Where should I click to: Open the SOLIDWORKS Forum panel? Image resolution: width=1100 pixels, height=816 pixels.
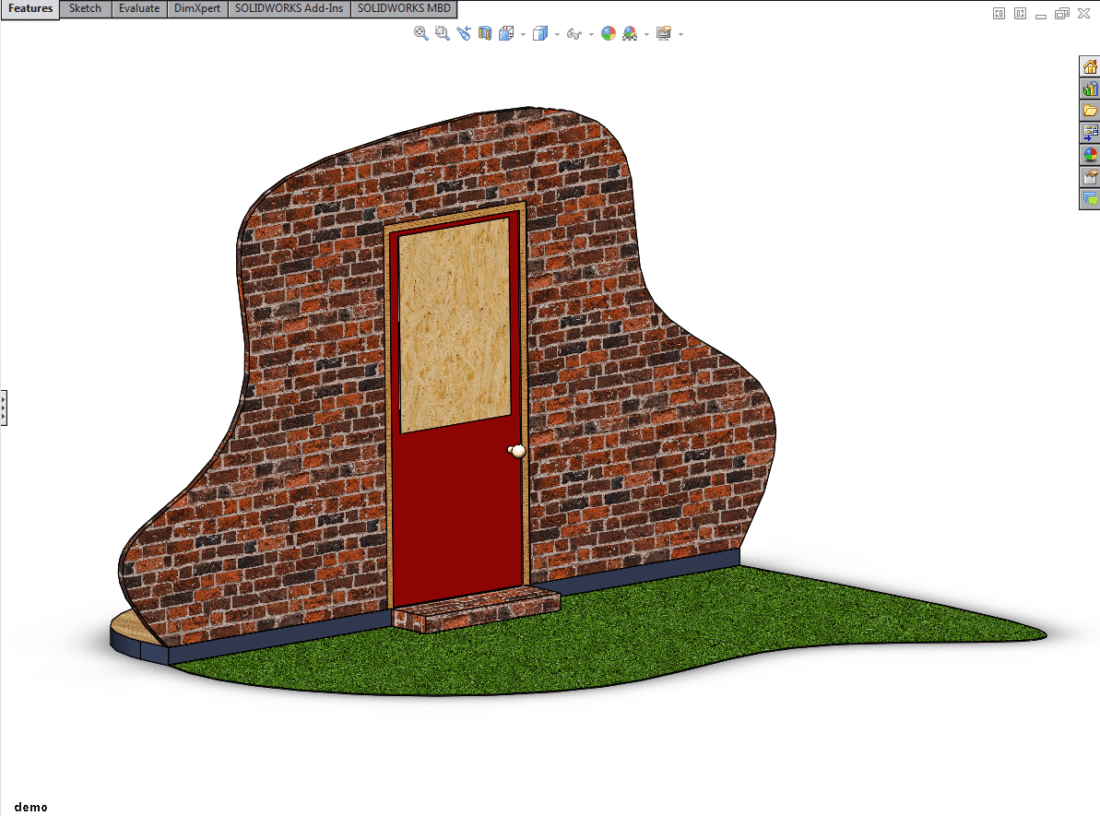[x=1090, y=199]
